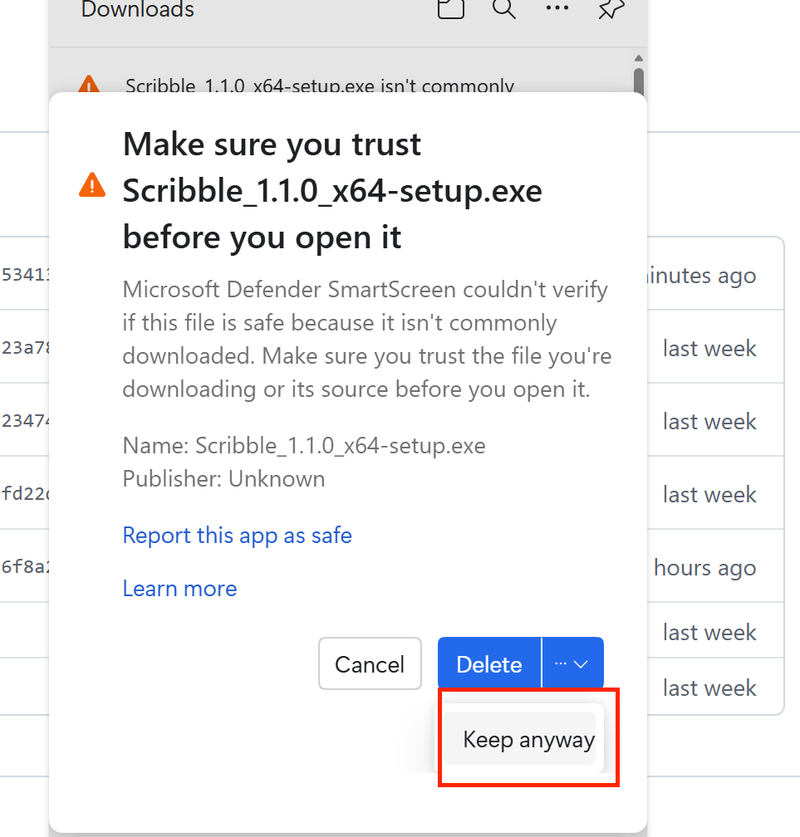
Task: Pin the Downloads panel
Action: click(x=611, y=9)
